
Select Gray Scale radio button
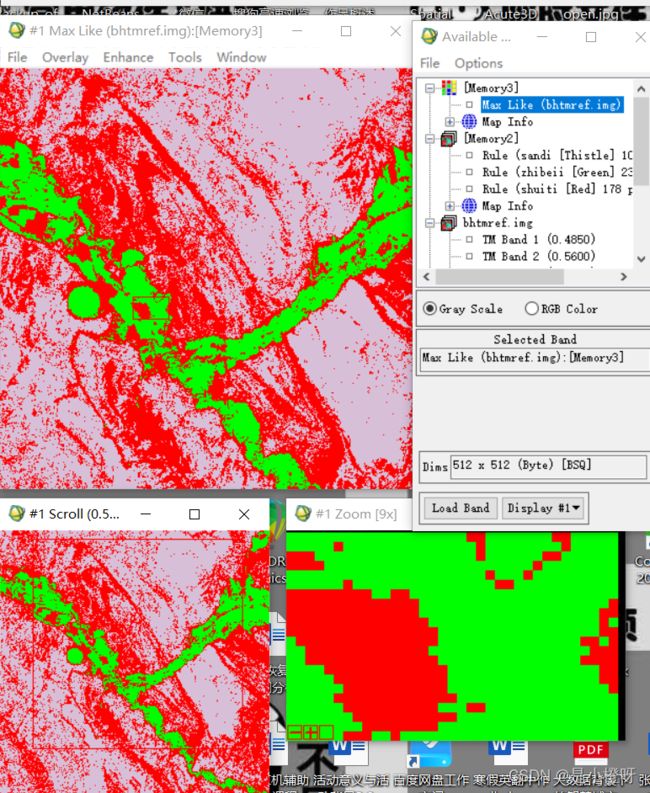pos(429,308)
